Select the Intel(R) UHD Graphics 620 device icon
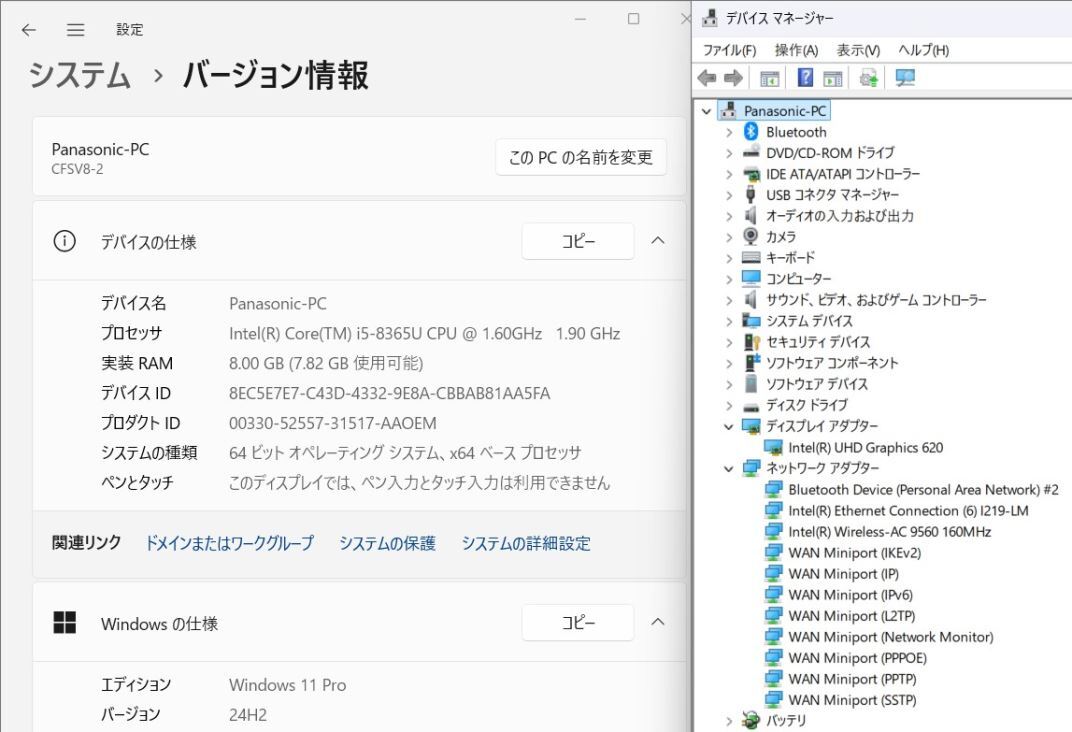The height and width of the screenshot is (732, 1072). click(772, 447)
